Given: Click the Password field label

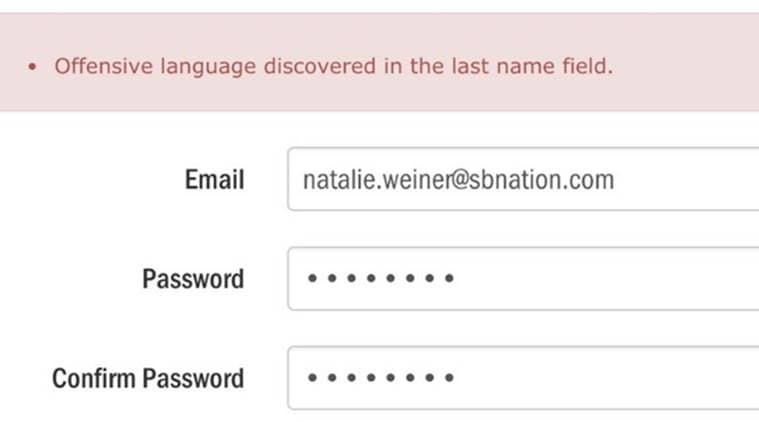Looking at the screenshot, I should coord(193,278).
